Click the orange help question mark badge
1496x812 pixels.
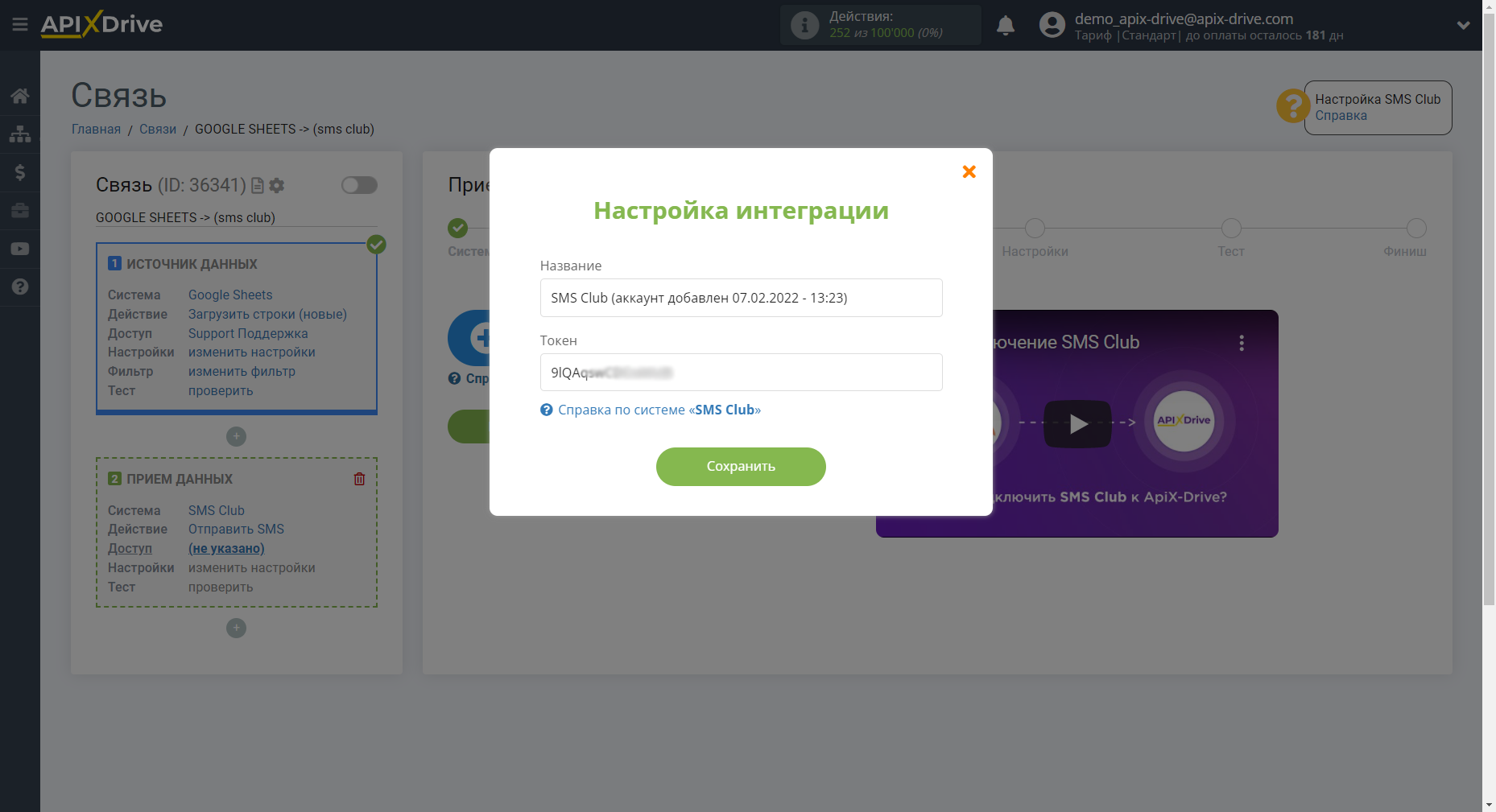(1292, 105)
